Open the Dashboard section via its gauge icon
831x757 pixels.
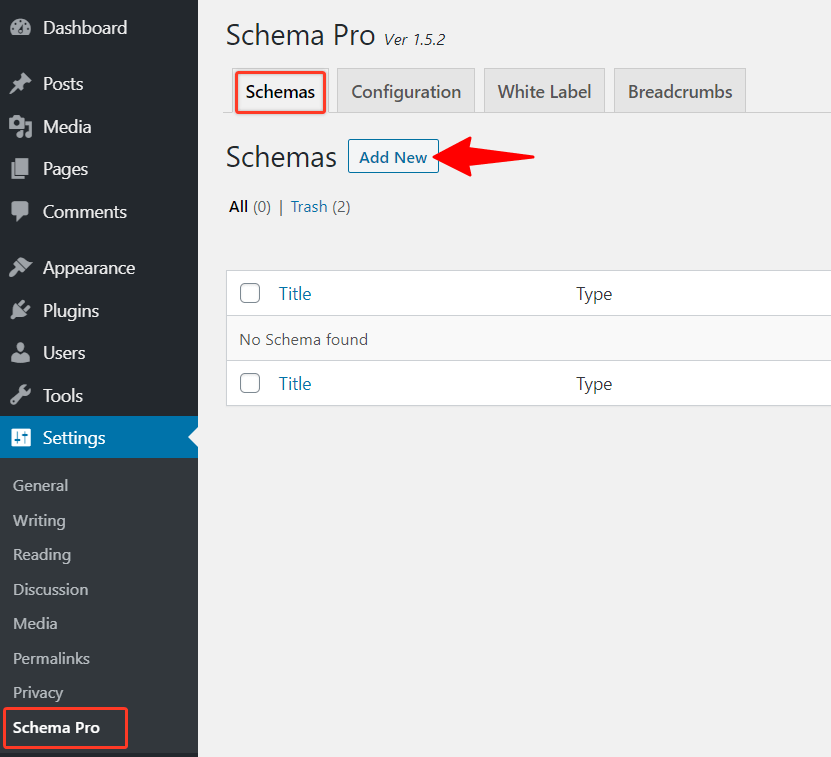click(22, 27)
